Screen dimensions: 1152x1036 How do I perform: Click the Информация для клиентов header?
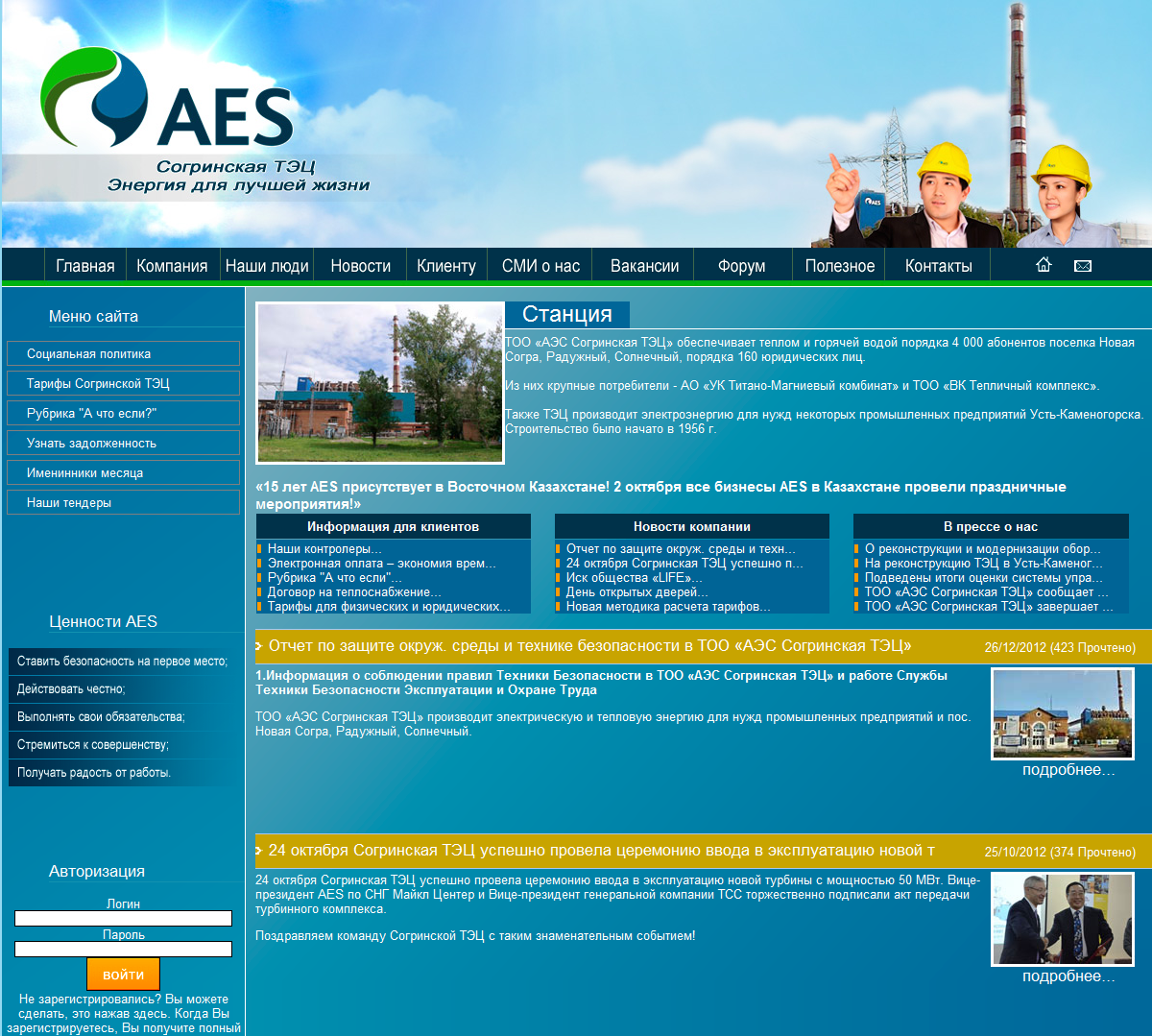[394, 526]
